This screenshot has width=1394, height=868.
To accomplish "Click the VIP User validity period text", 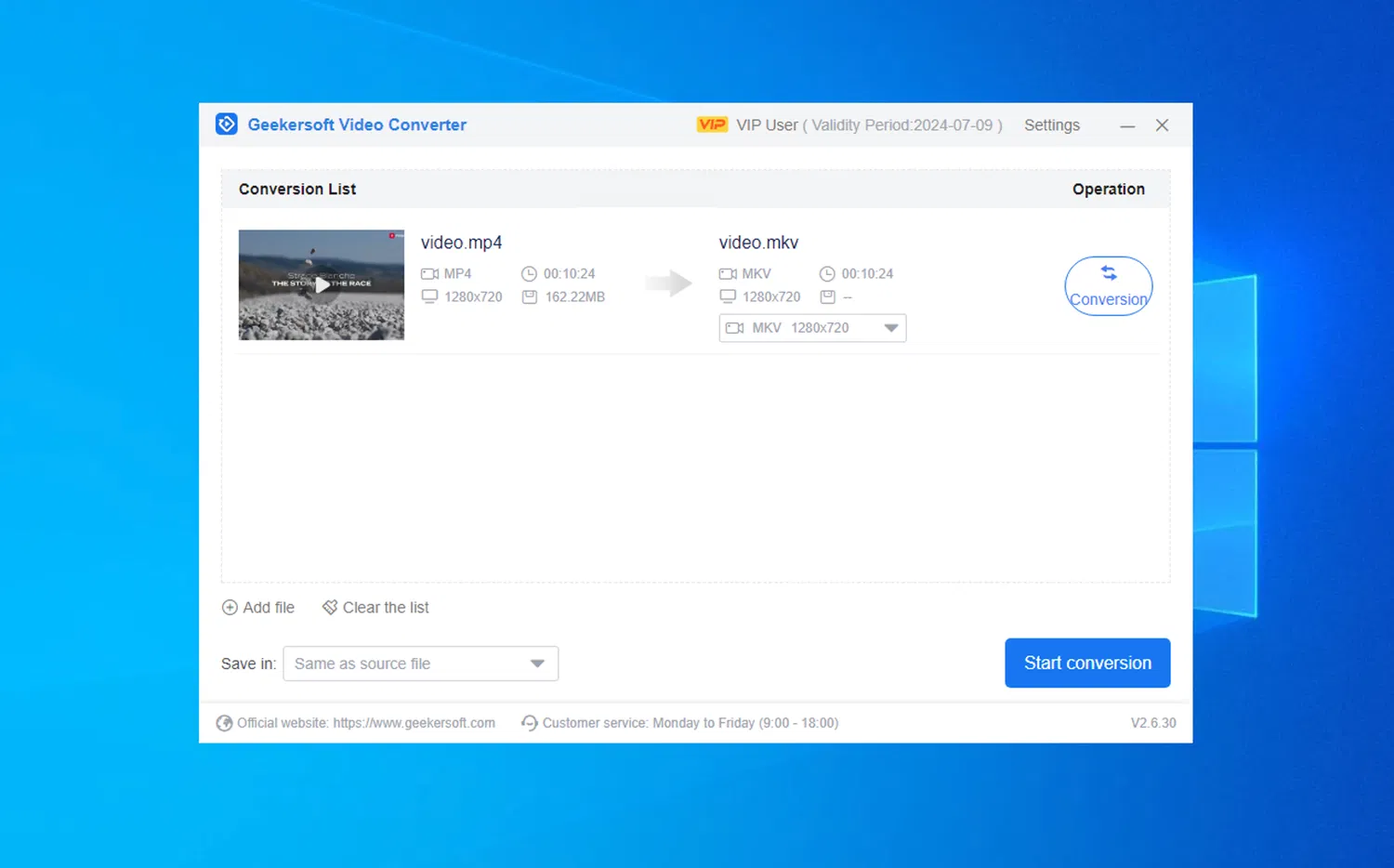I will pyautogui.click(x=869, y=125).
